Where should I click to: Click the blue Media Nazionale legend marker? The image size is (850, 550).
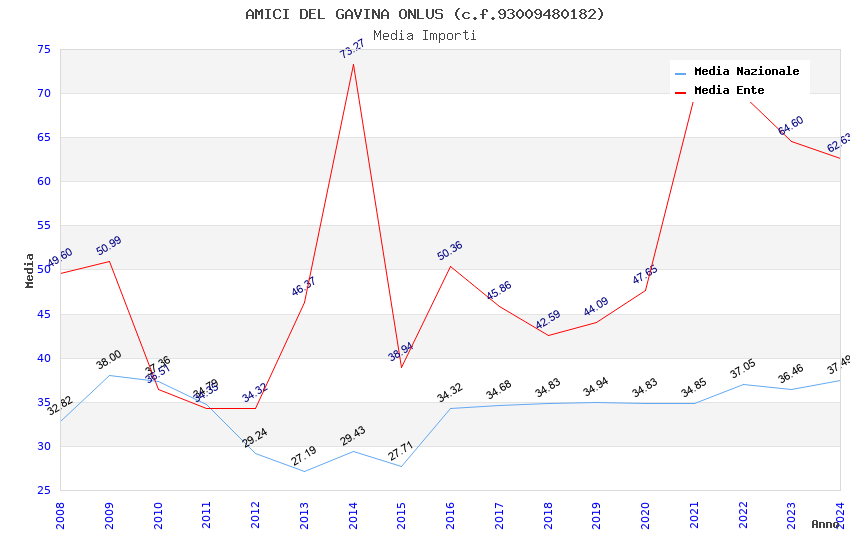681,73
